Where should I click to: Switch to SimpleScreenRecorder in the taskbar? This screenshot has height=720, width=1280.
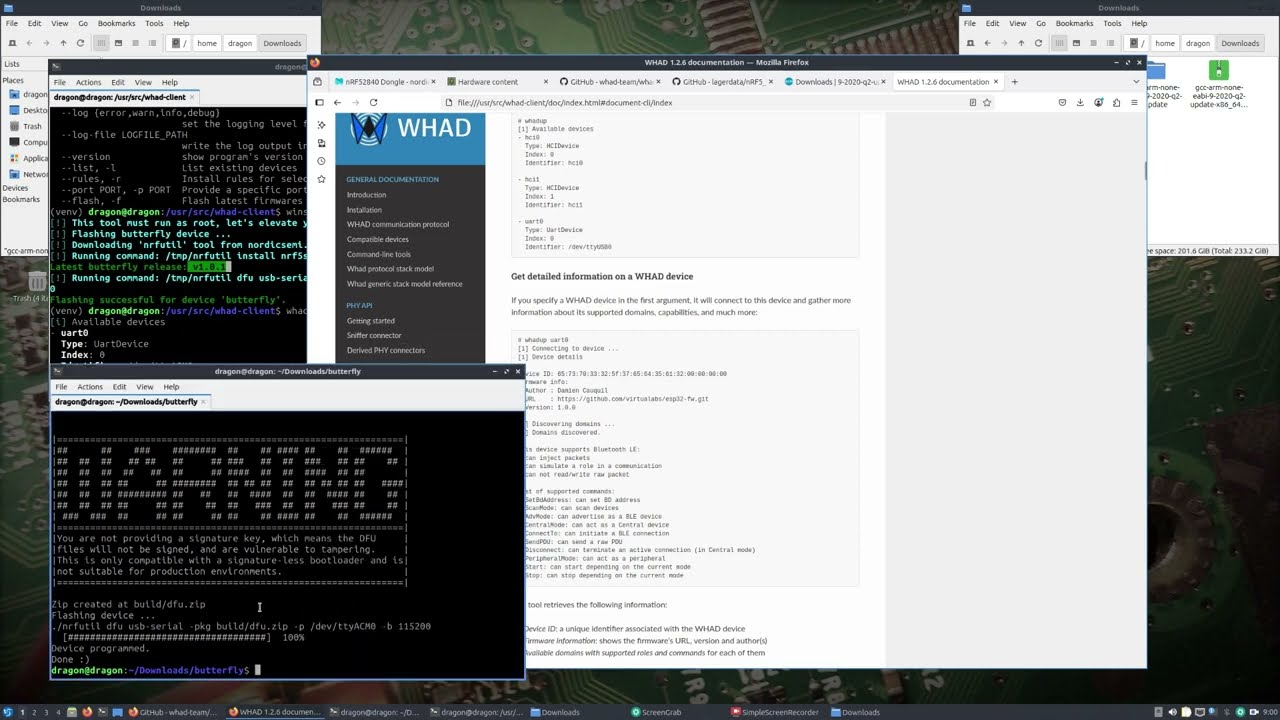click(x=777, y=712)
